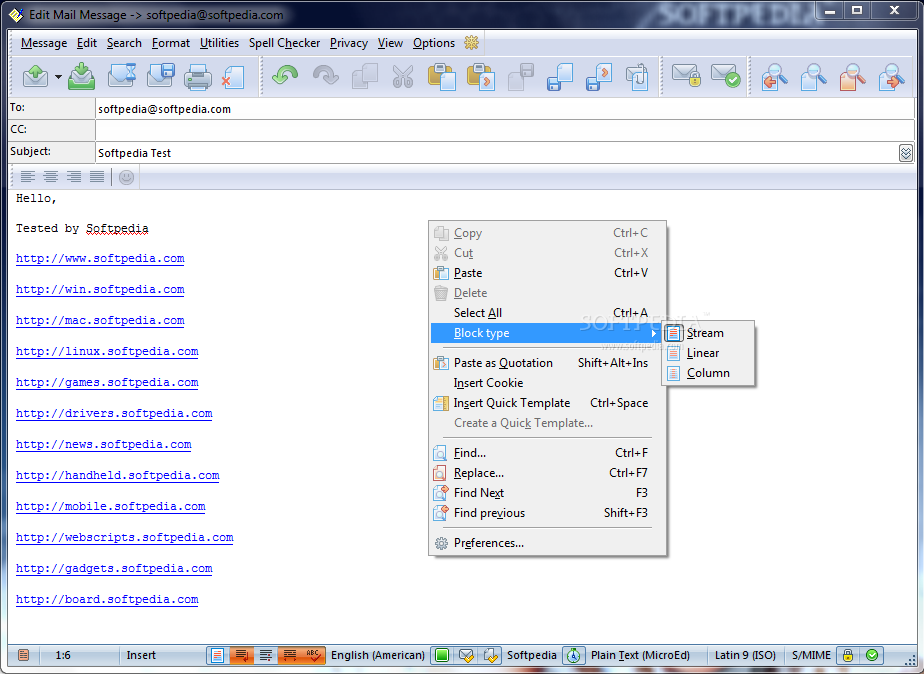
Task: Click blue page with floppy save icon
Action: pos(560,77)
